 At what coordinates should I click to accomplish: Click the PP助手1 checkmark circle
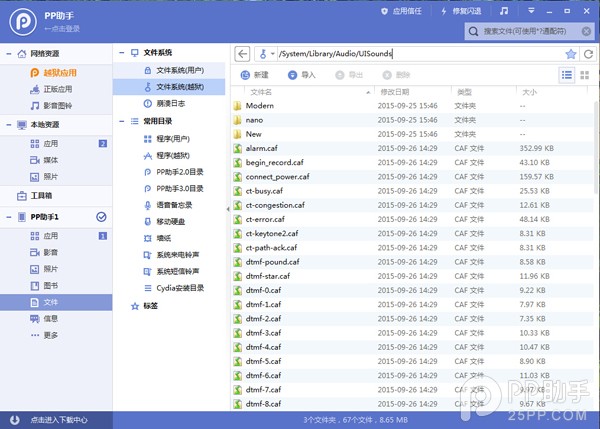coord(101,217)
